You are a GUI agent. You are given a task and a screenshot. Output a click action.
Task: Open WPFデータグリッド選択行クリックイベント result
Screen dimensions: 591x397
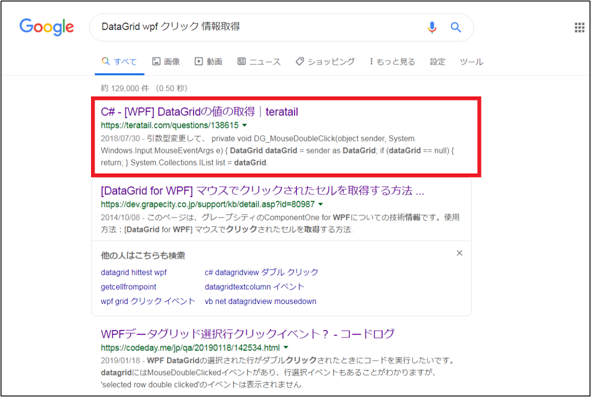click(x=248, y=334)
